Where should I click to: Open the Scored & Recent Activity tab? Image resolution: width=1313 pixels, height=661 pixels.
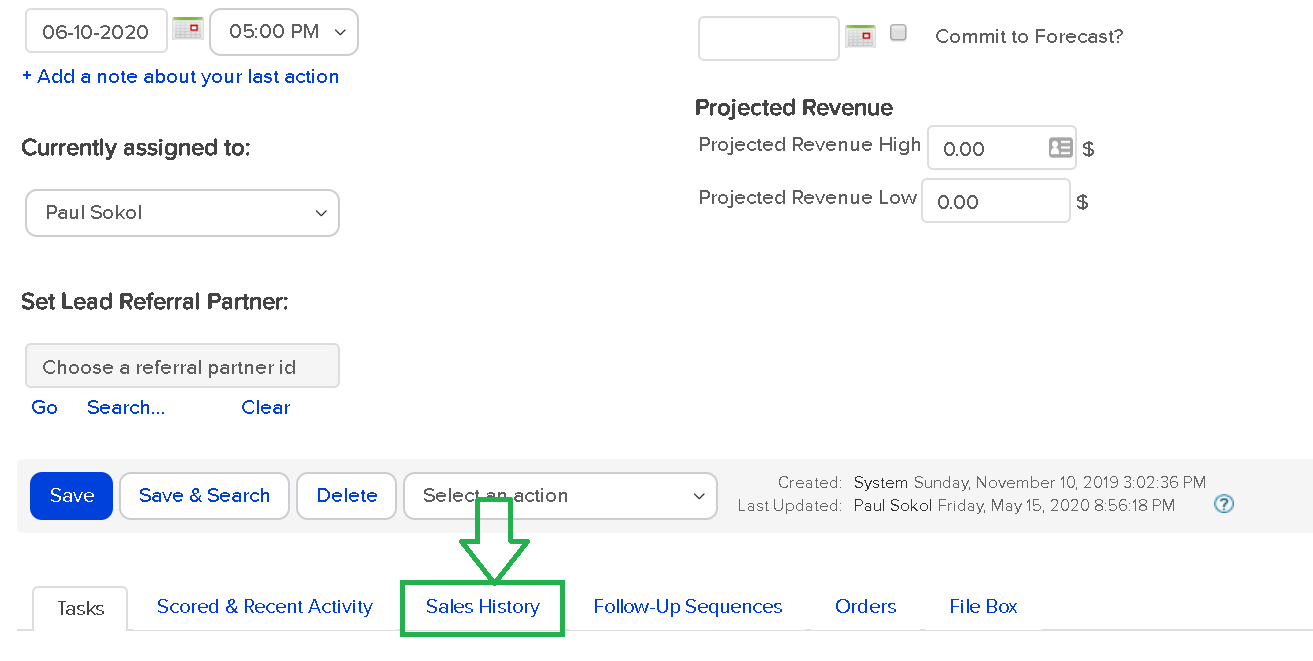(264, 606)
